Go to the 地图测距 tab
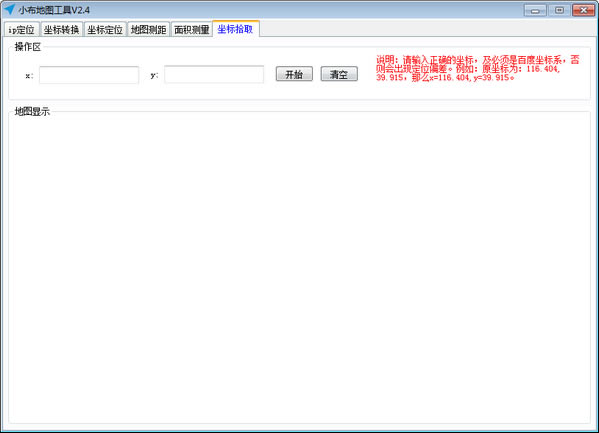599x433 pixels. 148,29
